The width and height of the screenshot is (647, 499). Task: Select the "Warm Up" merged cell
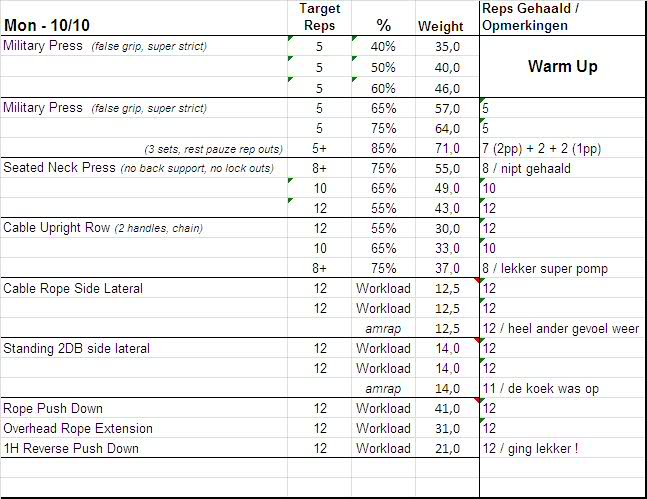point(562,67)
